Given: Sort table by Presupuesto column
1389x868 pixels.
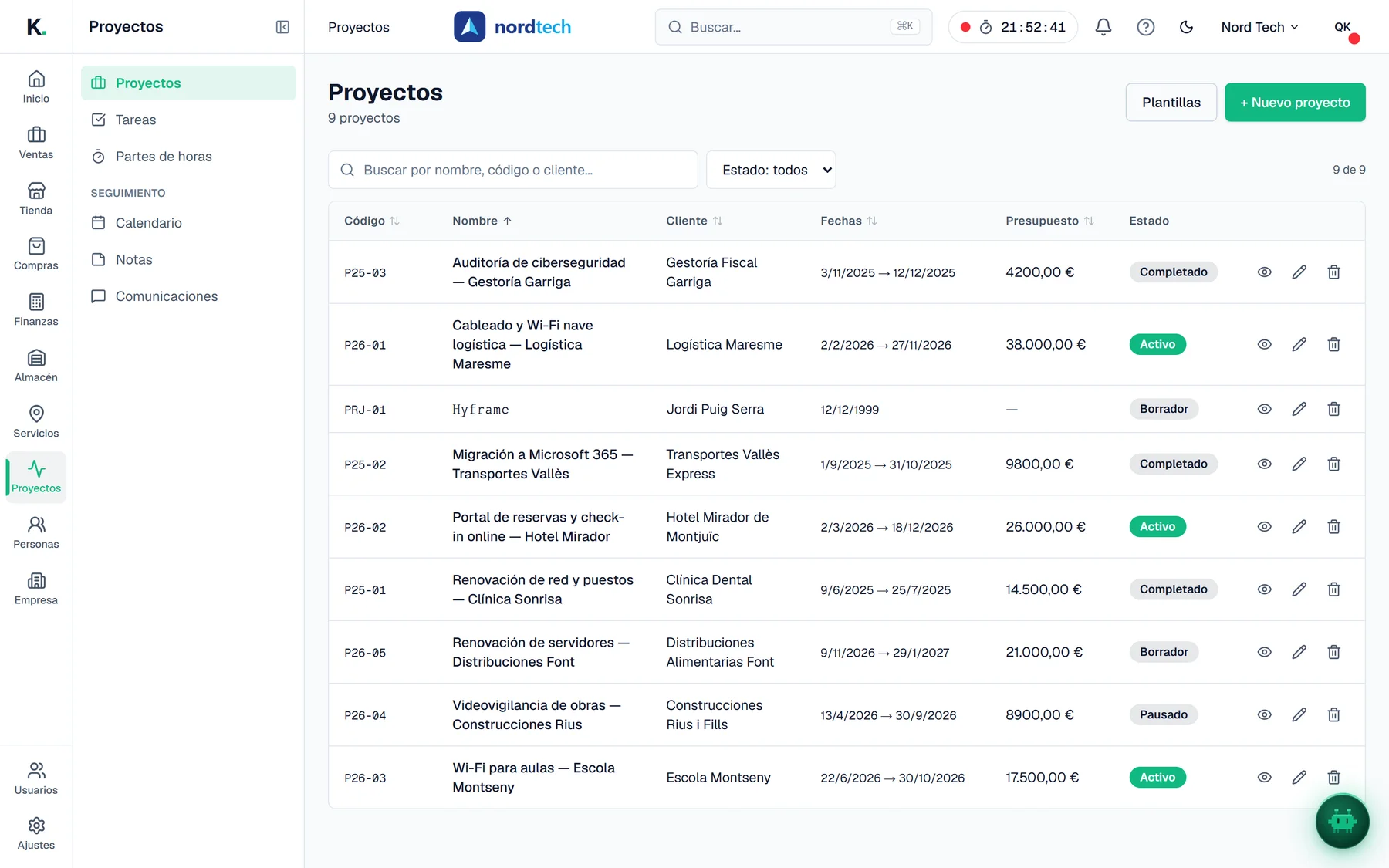Looking at the screenshot, I should [x=1049, y=221].
